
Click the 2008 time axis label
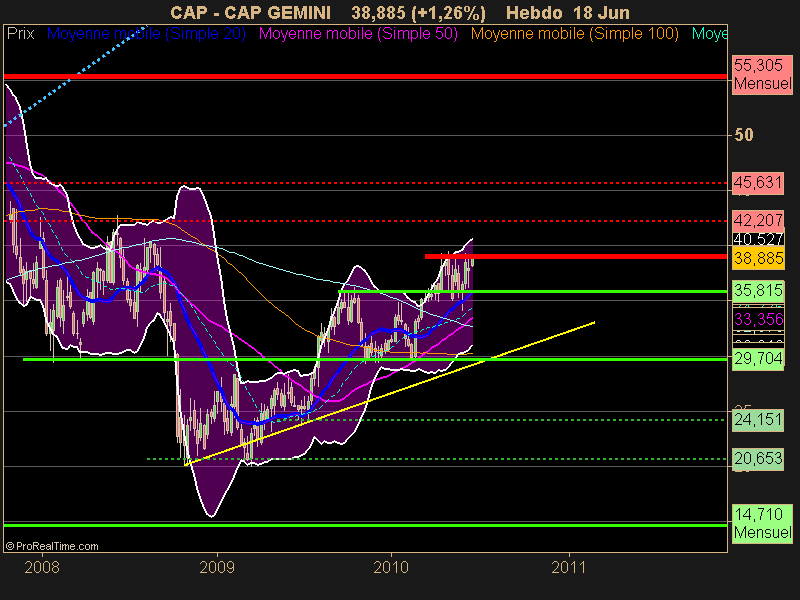click(42, 567)
